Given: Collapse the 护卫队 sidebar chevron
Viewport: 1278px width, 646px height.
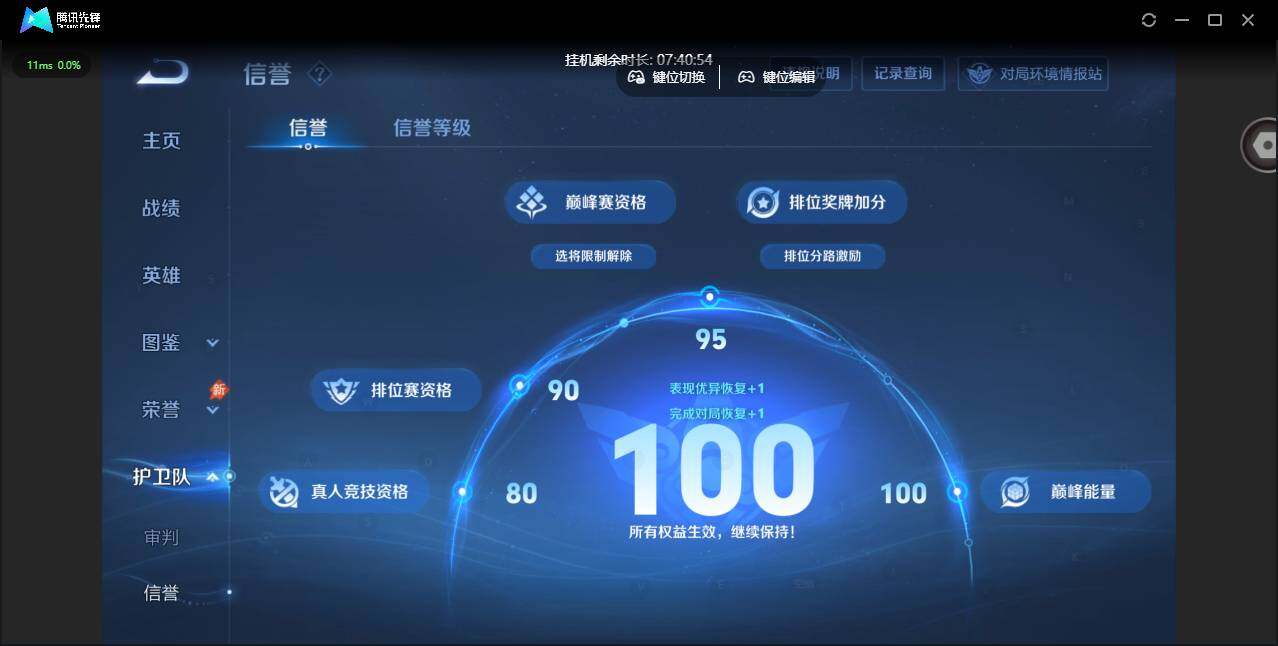Looking at the screenshot, I should click(212, 477).
